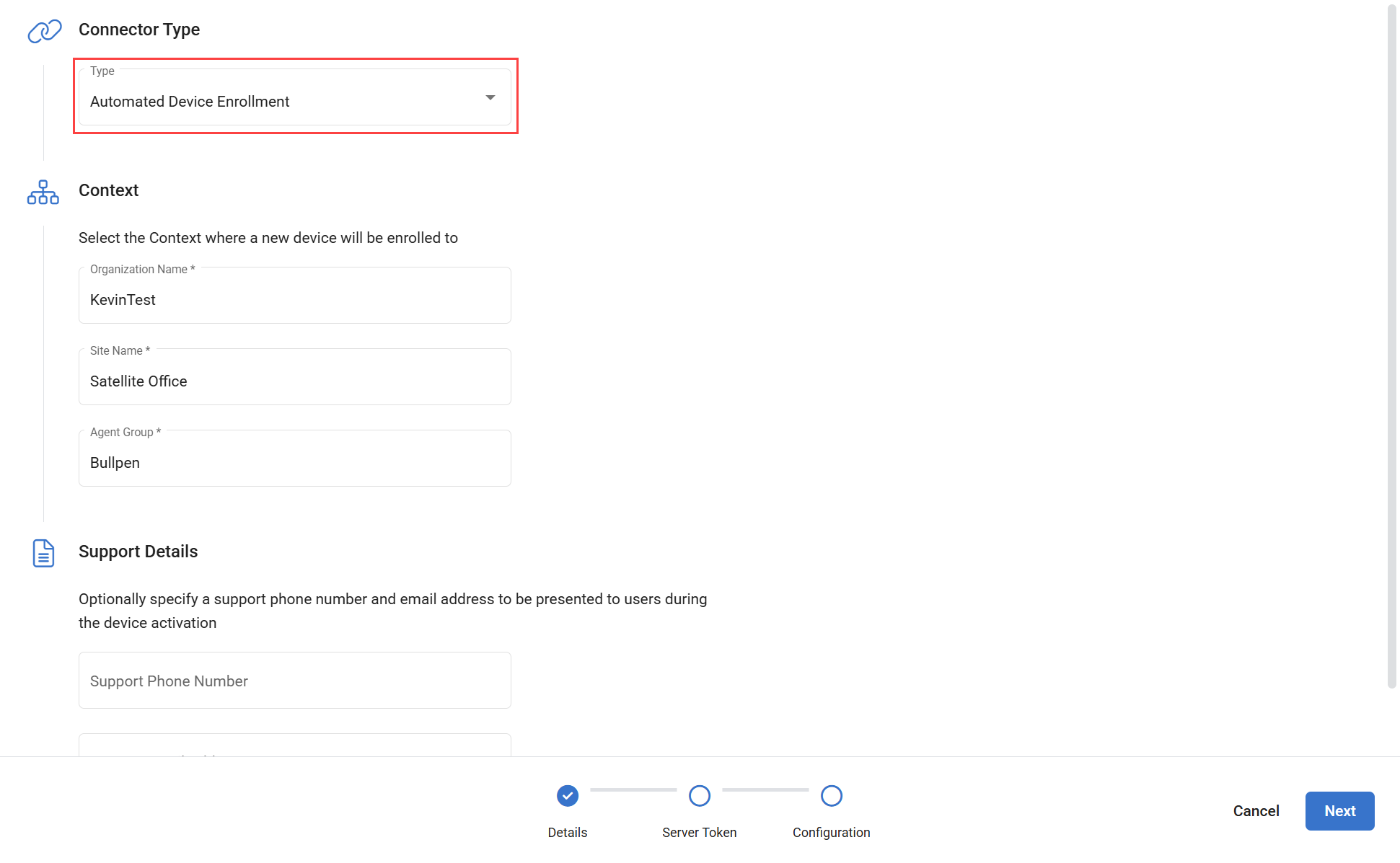Click the completed Details step checkmark
The width and height of the screenshot is (1400, 863).
pos(568,796)
